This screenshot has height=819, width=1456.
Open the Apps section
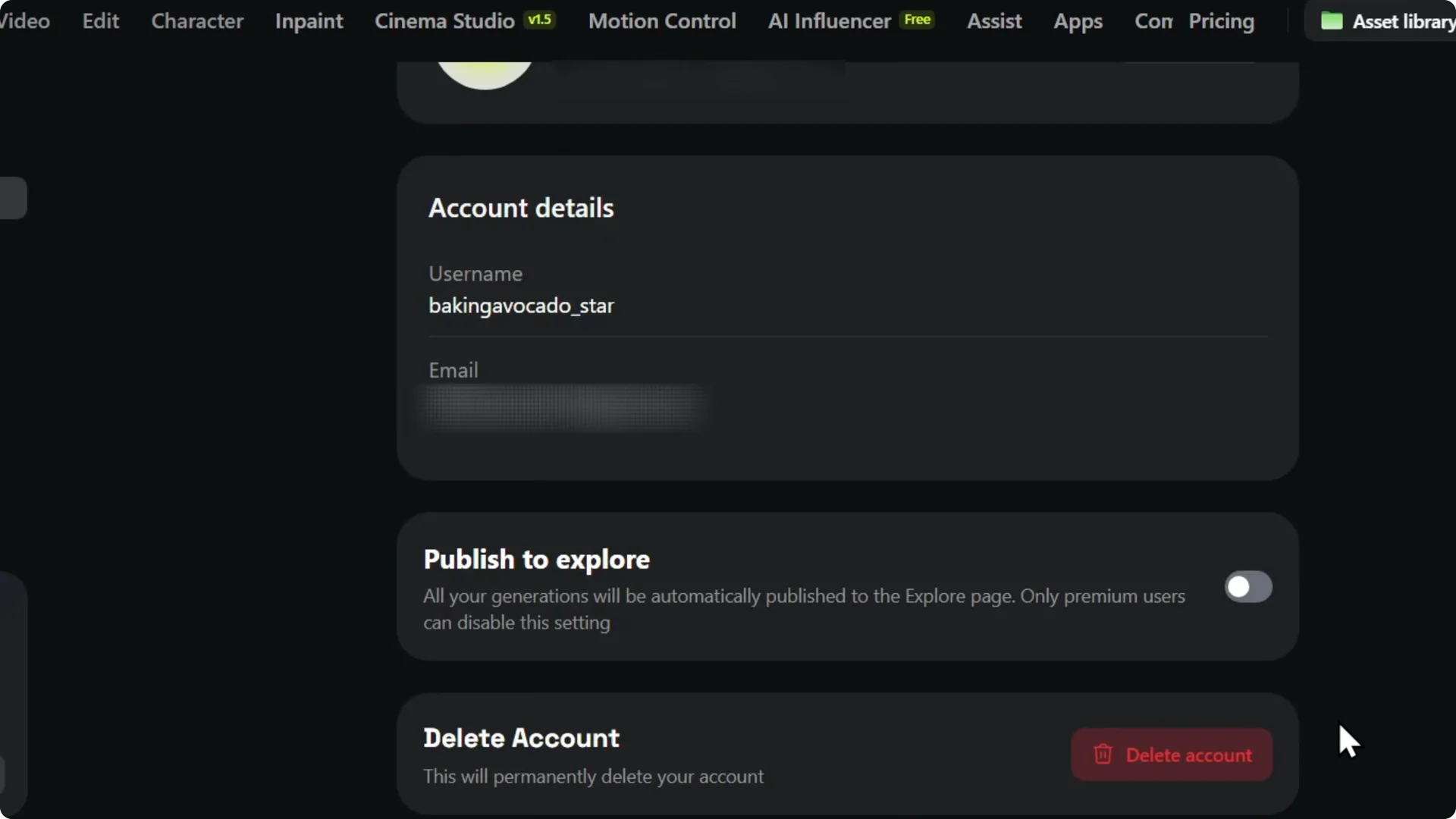[x=1078, y=21]
